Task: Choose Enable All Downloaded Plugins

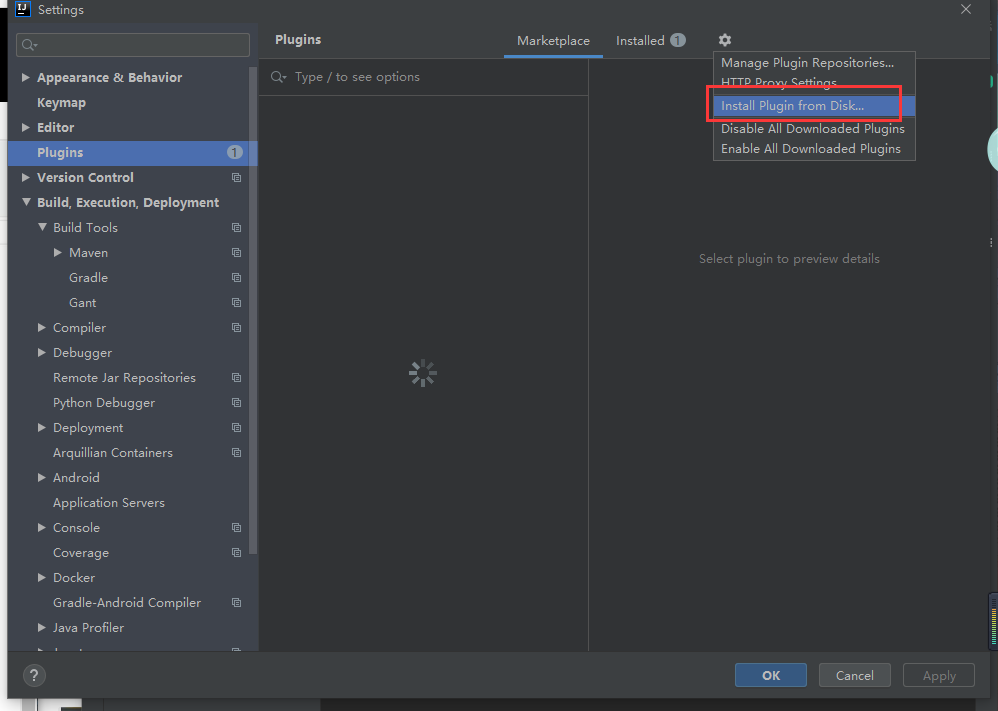Action: point(813,149)
